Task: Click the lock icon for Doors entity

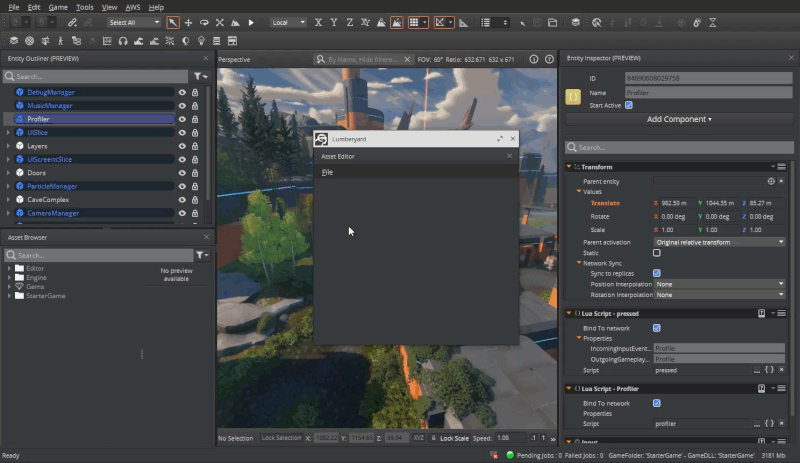Action: 194,173
